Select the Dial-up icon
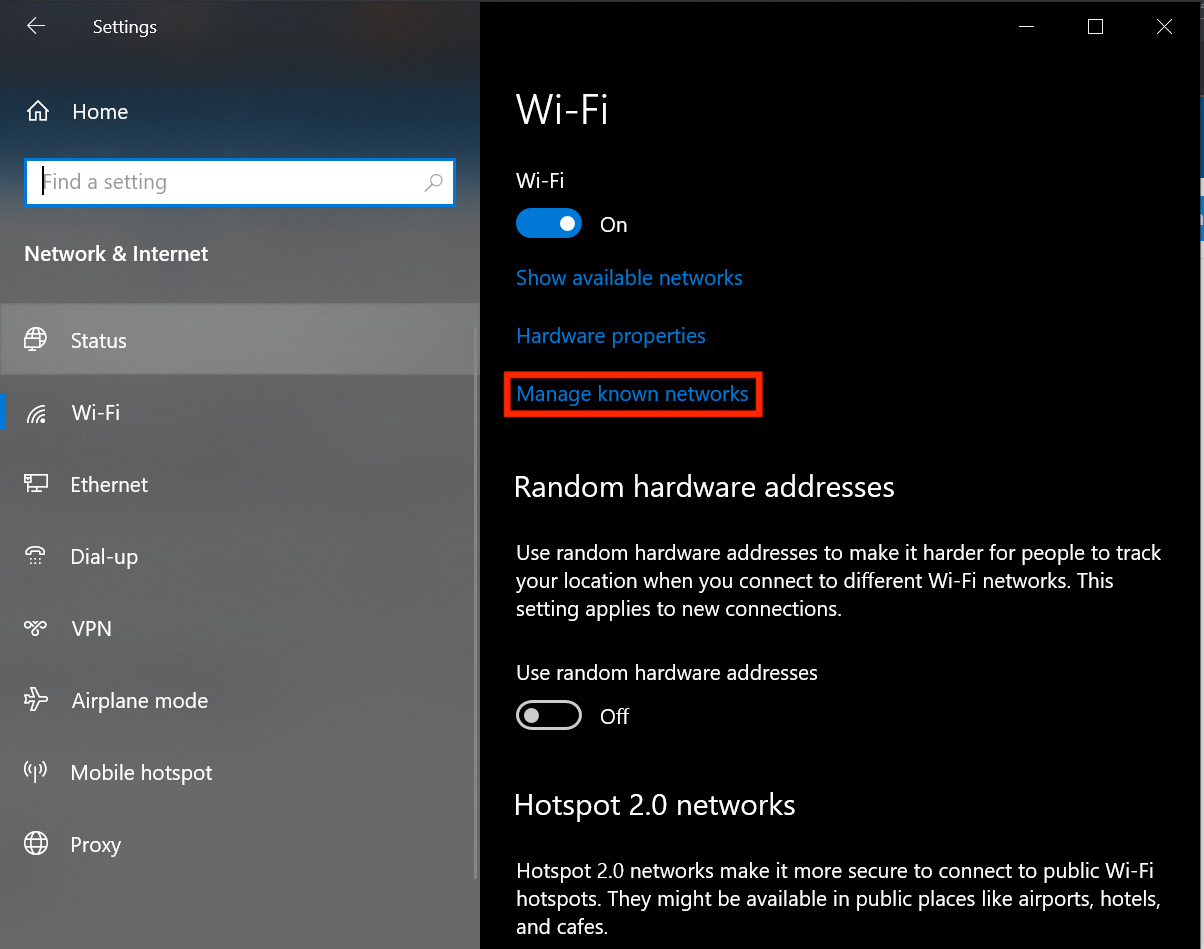This screenshot has height=949, width=1204. (x=36, y=557)
